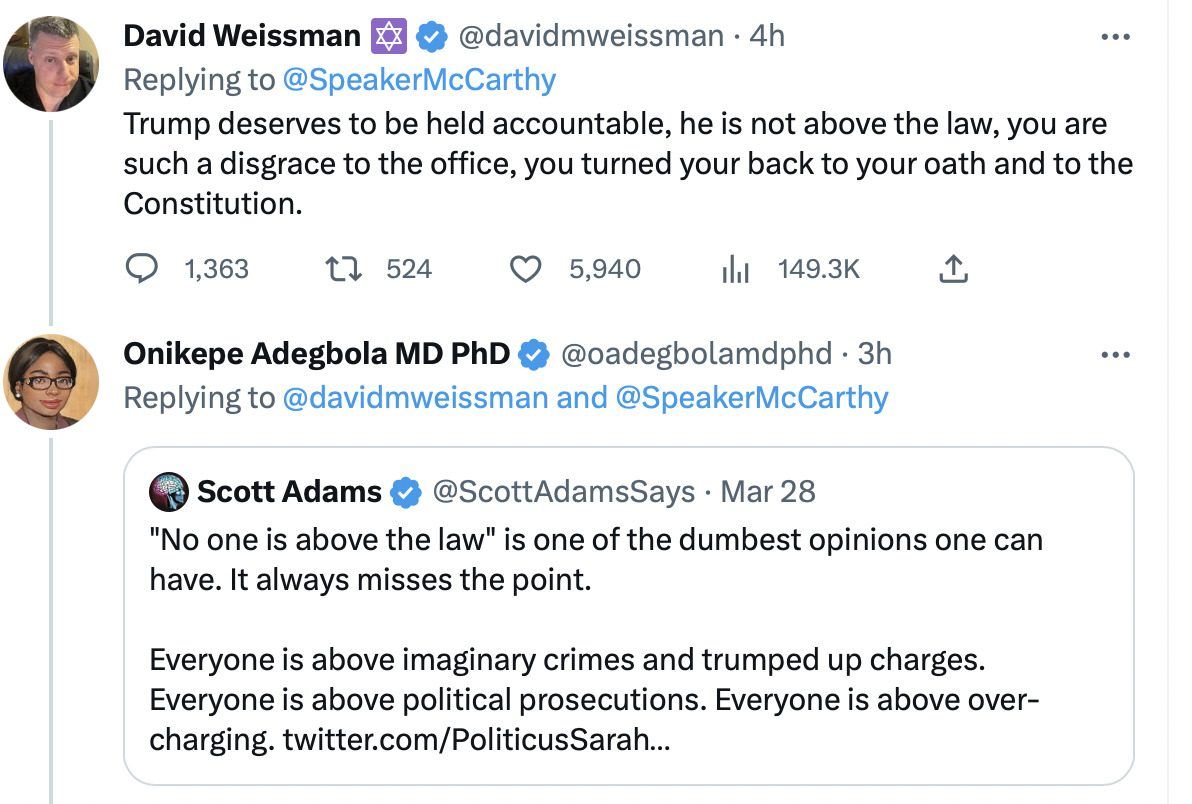Screen dimensions: 1192x804
Task: Open the @davidmweissman mention in reply line
Action: [415, 397]
